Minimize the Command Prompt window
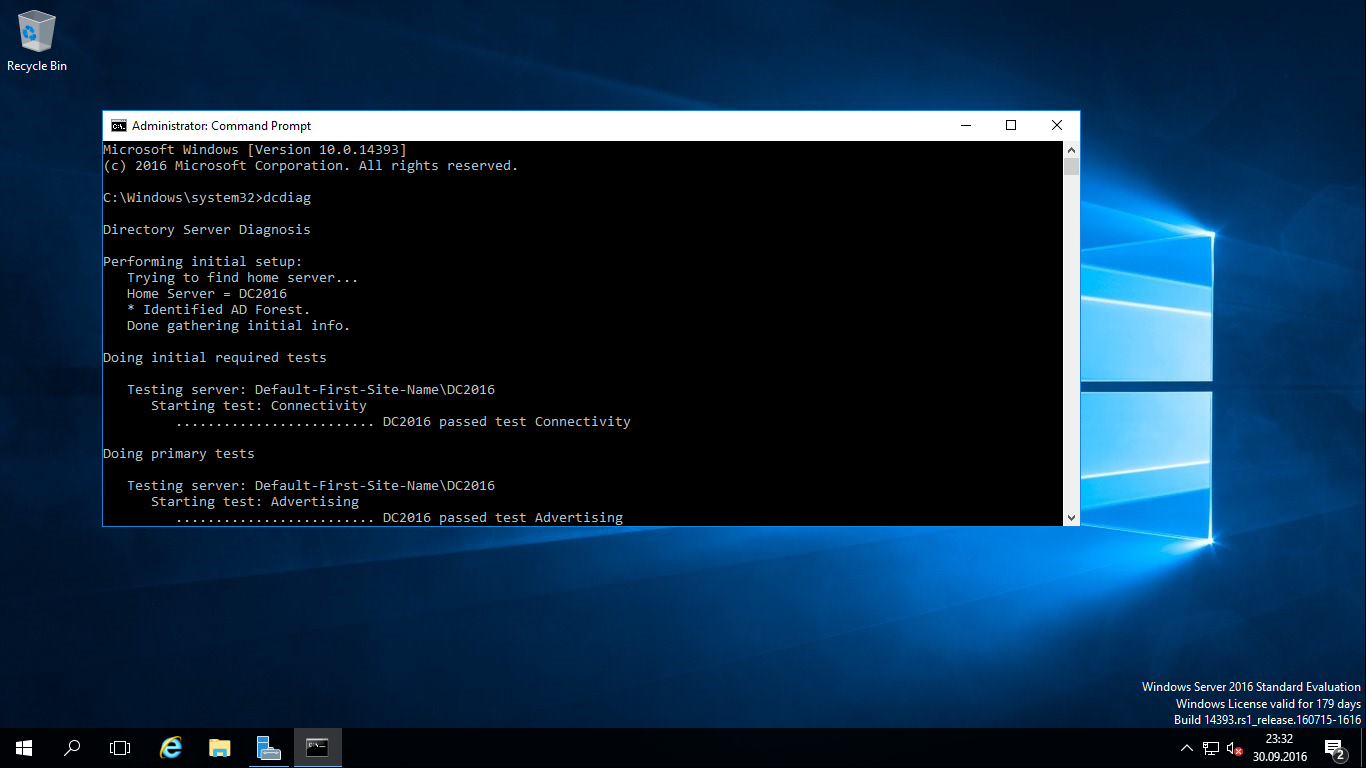The width and height of the screenshot is (1366, 768). pos(965,125)
